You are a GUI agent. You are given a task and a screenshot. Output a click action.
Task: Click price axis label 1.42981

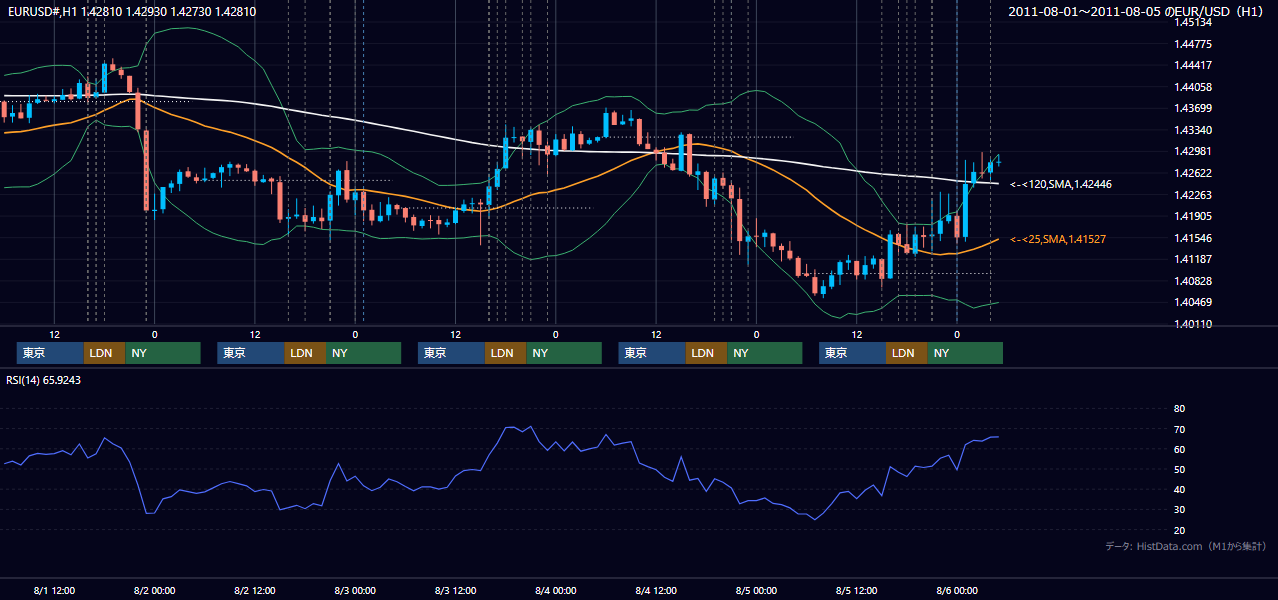pos(1192,152)
